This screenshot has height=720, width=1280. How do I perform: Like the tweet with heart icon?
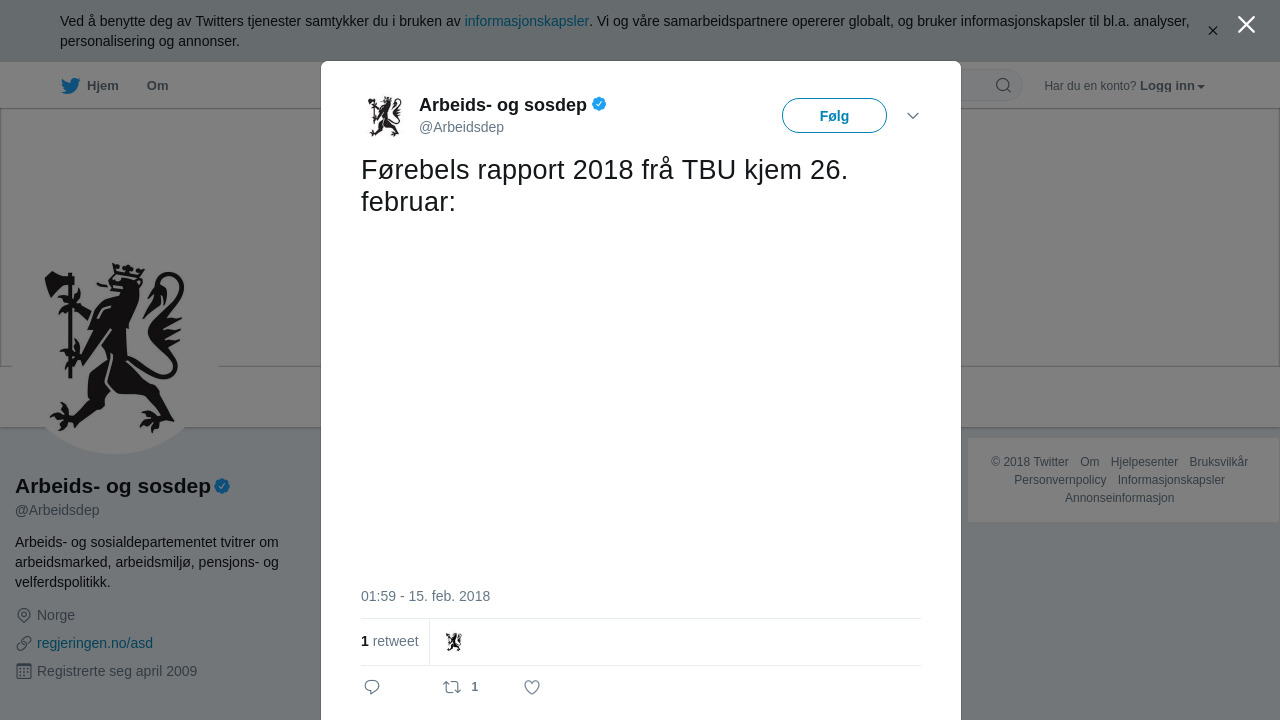[532, 687]
